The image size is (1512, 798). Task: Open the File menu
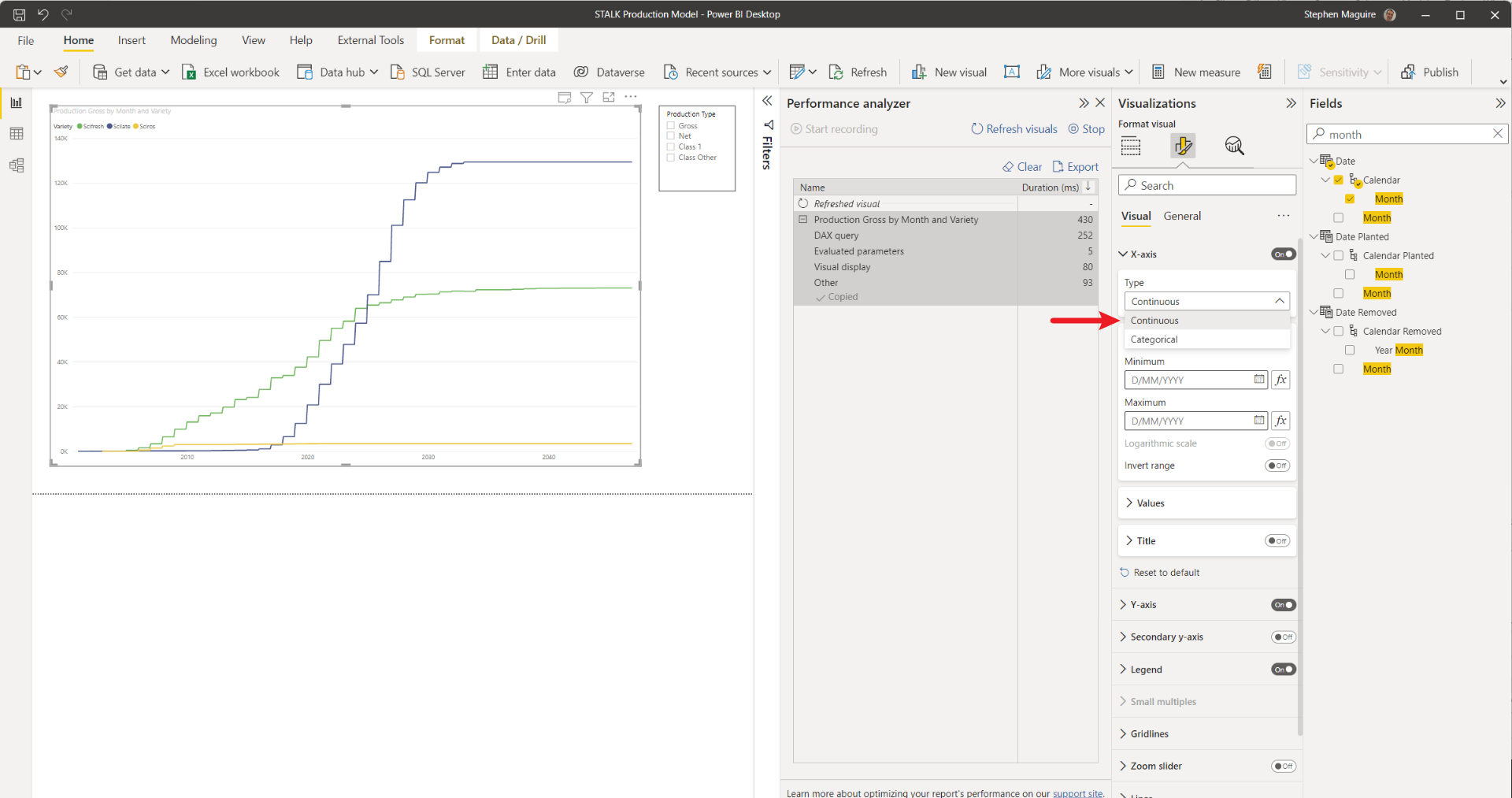coord(26,40)
